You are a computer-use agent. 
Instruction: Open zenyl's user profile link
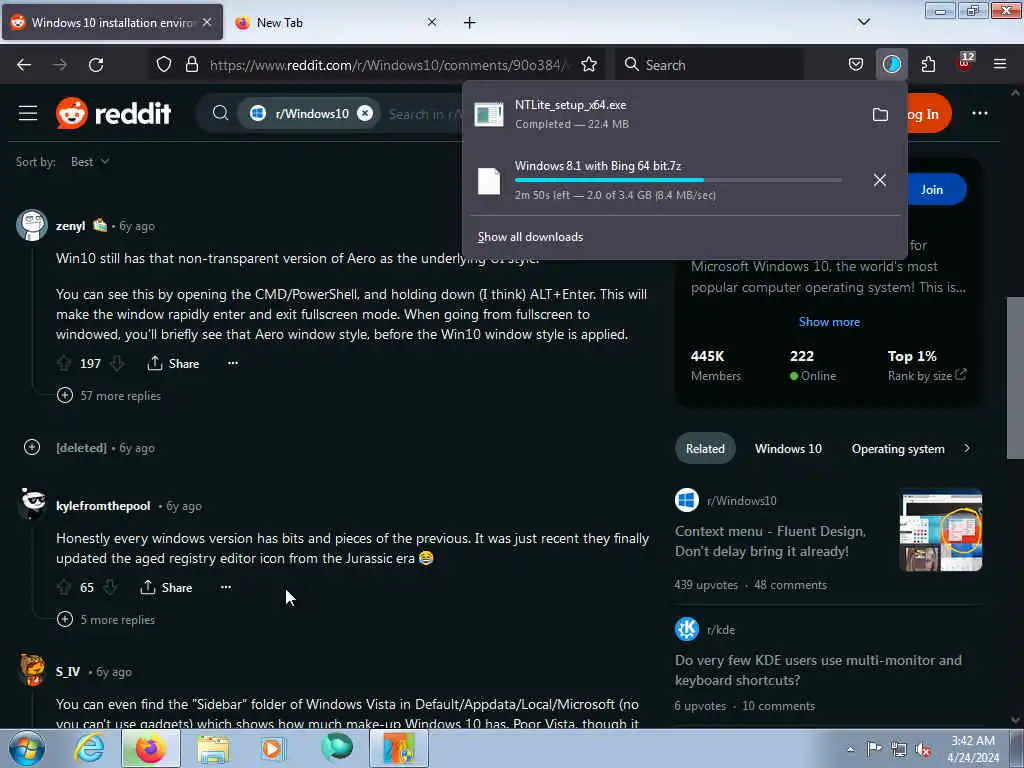71,226
